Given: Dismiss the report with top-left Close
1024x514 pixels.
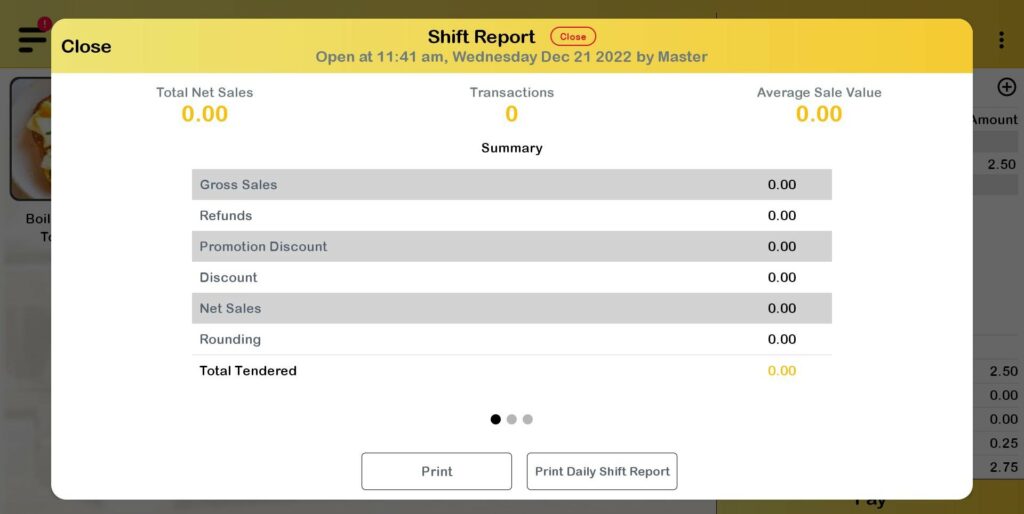Looking at the screenshot, I should (x=86, y=46).
